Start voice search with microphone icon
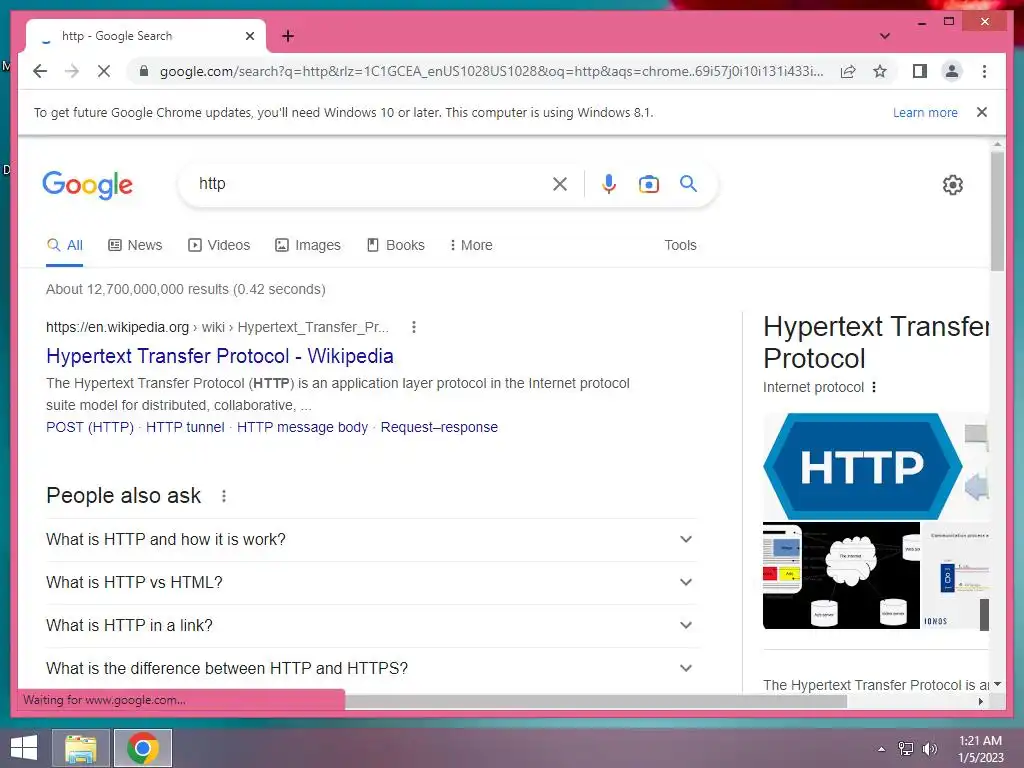Image resolution: width=1024 pixels, height=768 pixels. point(609,184)
